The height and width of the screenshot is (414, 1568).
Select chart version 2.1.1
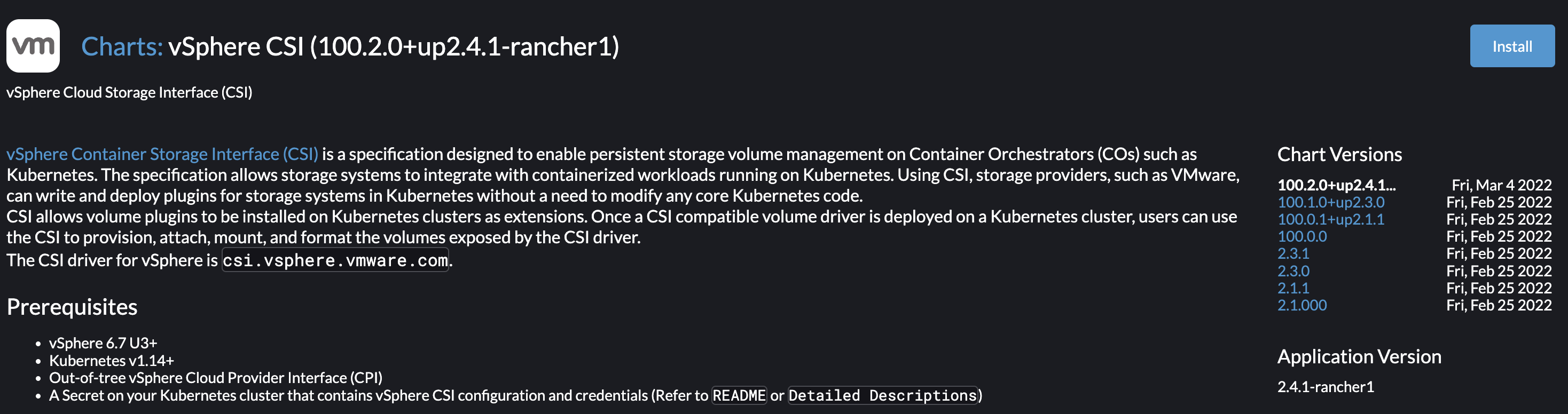point(1293,288)
